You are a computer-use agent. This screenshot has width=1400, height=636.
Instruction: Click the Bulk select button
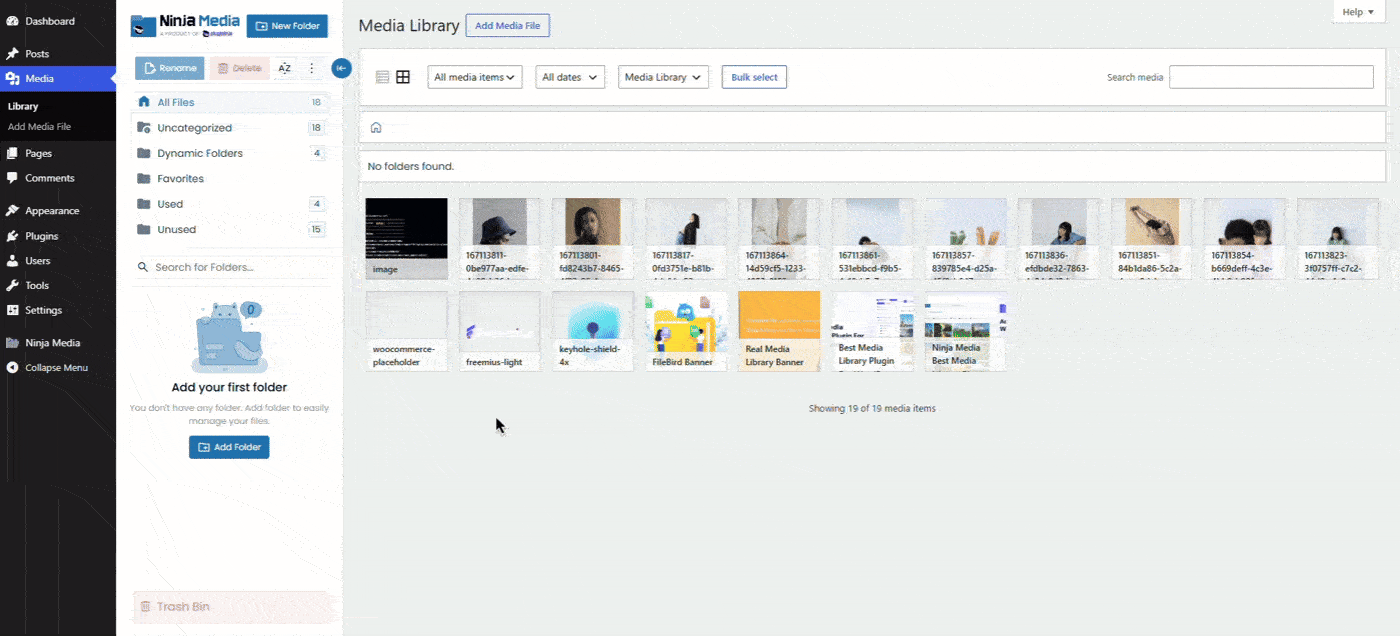[754, 77]
